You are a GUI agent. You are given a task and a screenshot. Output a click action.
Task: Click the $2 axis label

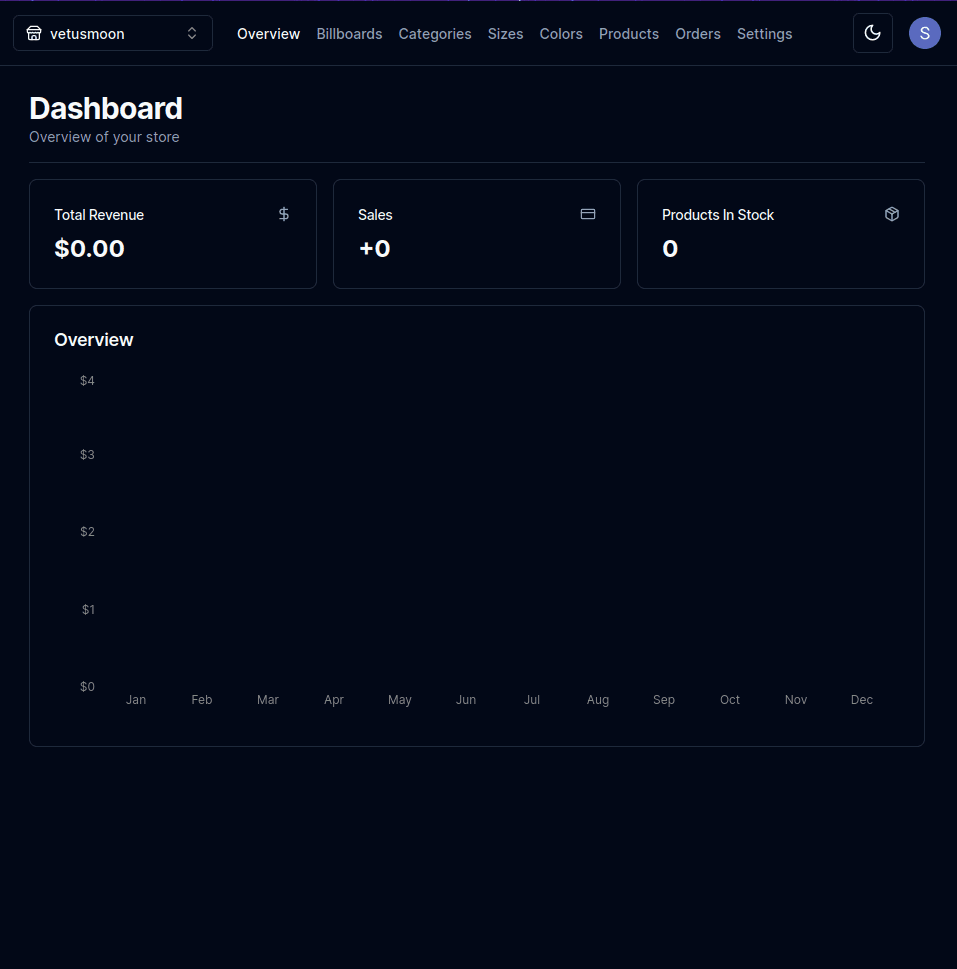pyautogui.click(x=87, y=531)
